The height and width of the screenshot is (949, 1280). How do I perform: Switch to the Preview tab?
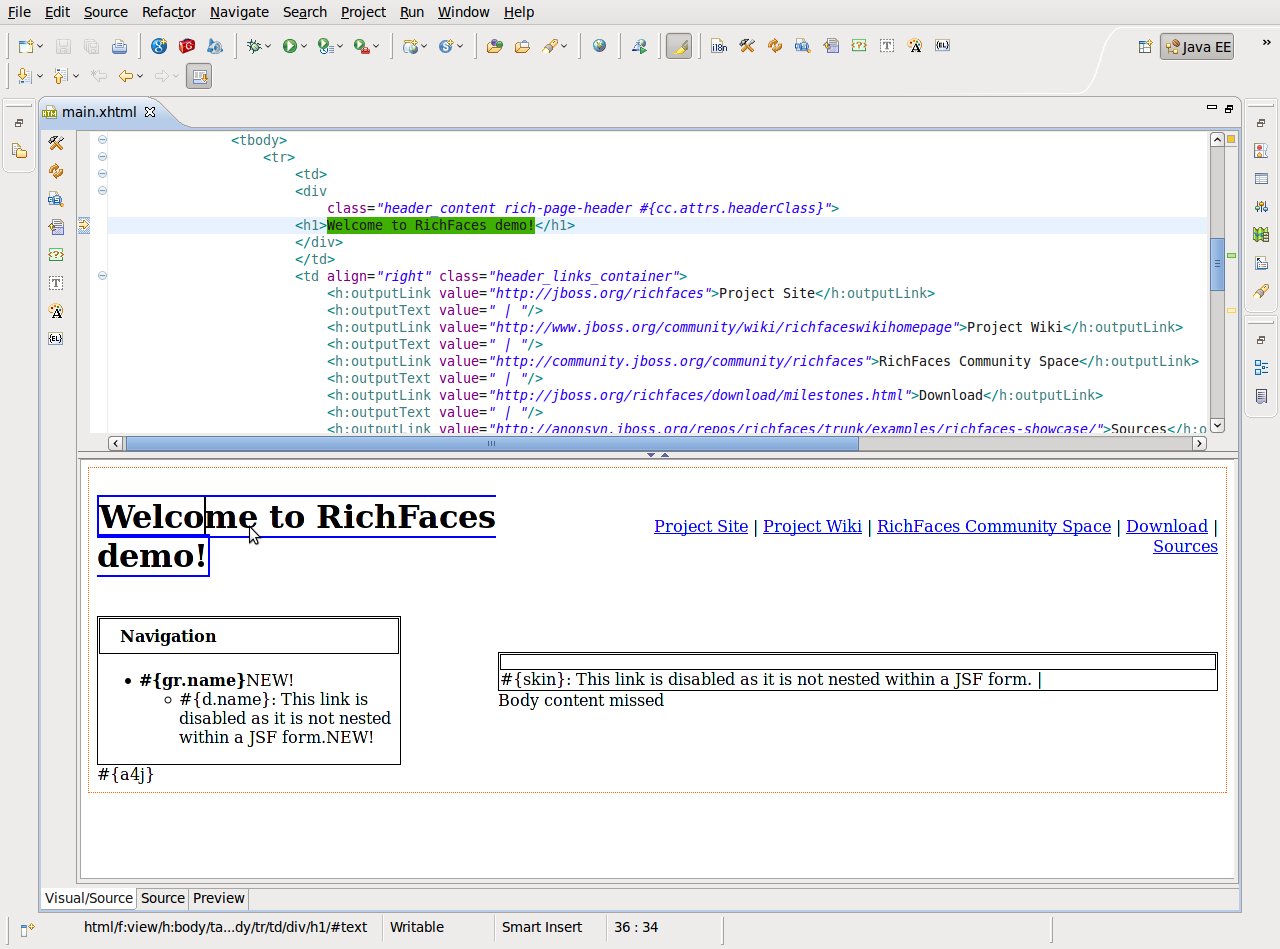(x=218, y=898)
